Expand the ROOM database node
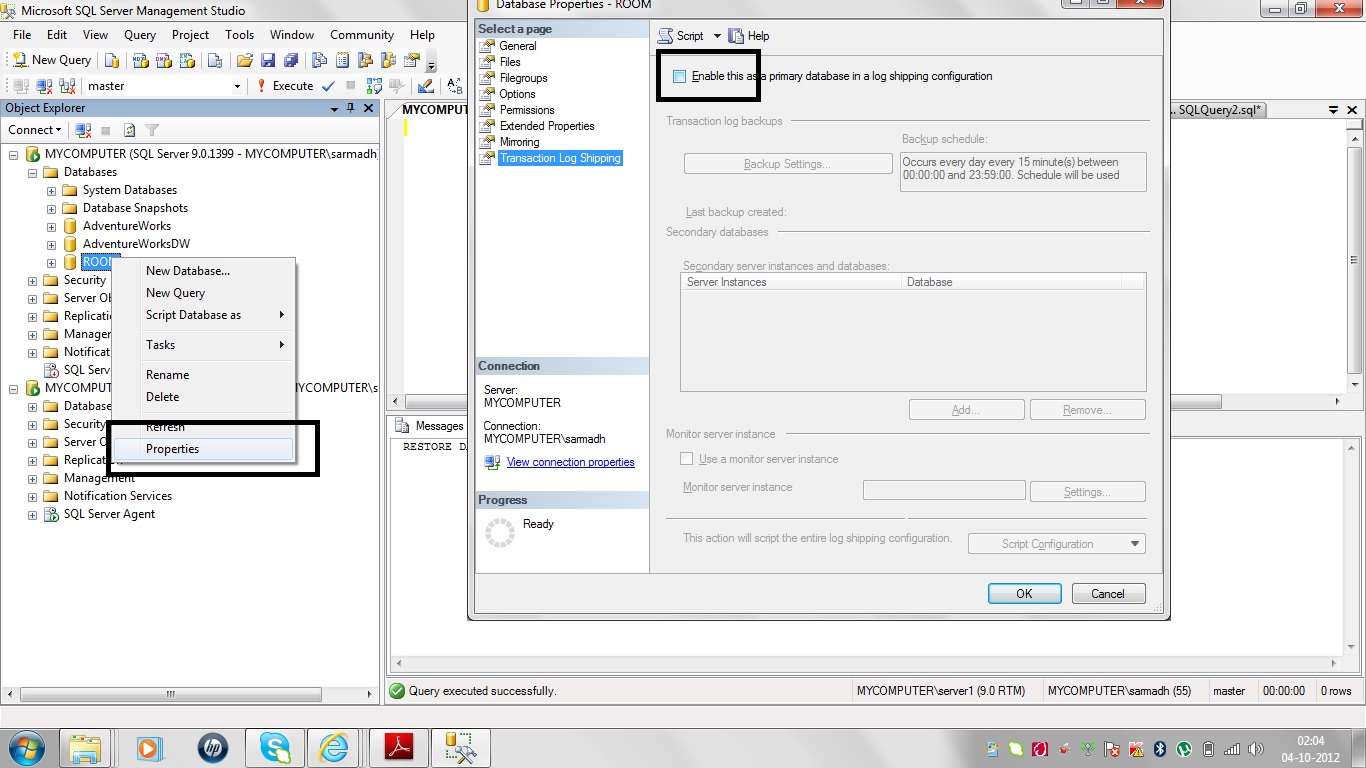 [x=51, y=262]
